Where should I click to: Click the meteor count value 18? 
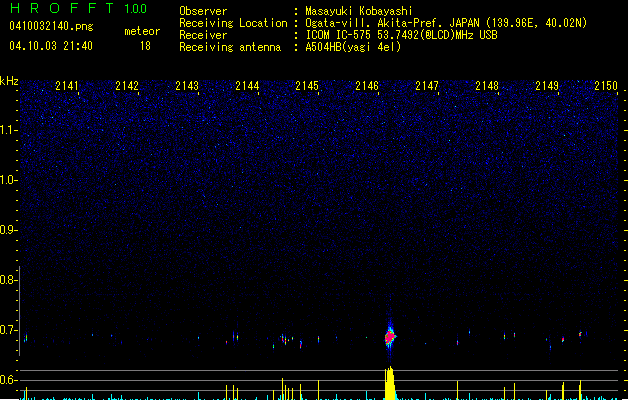click(145, 46)
